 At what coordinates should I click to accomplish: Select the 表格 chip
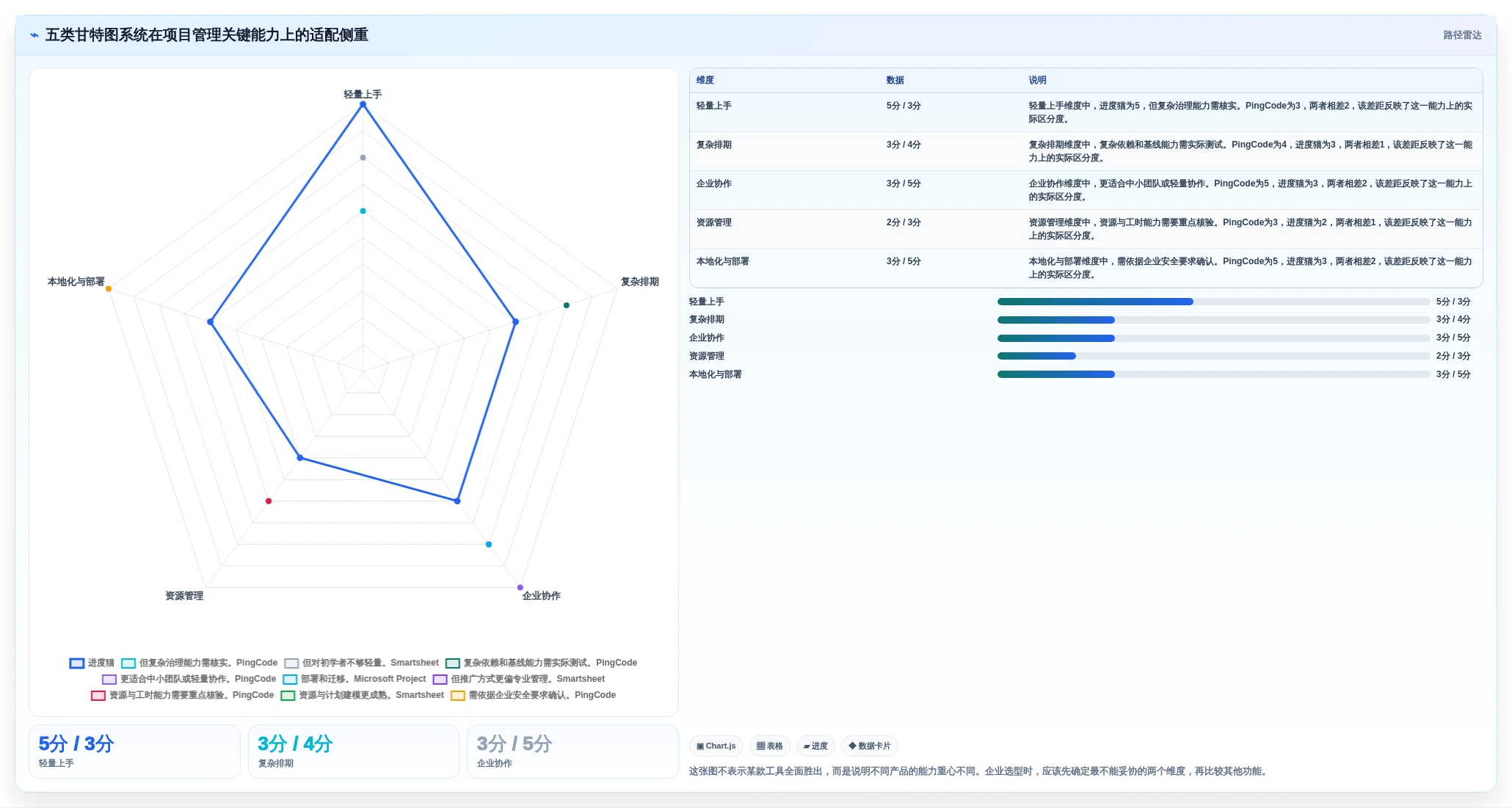pos(770,746)
